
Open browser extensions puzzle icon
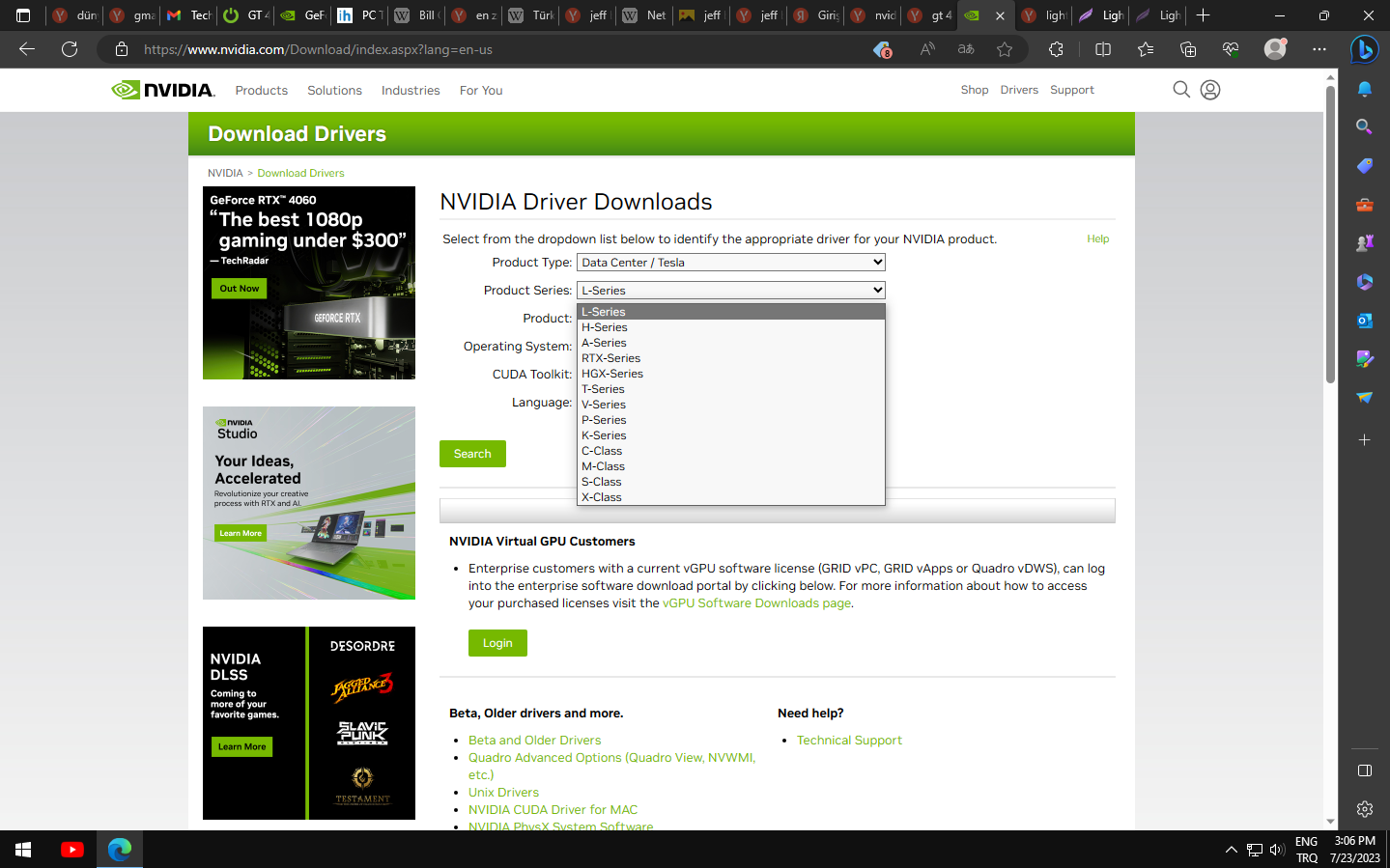1056,49
